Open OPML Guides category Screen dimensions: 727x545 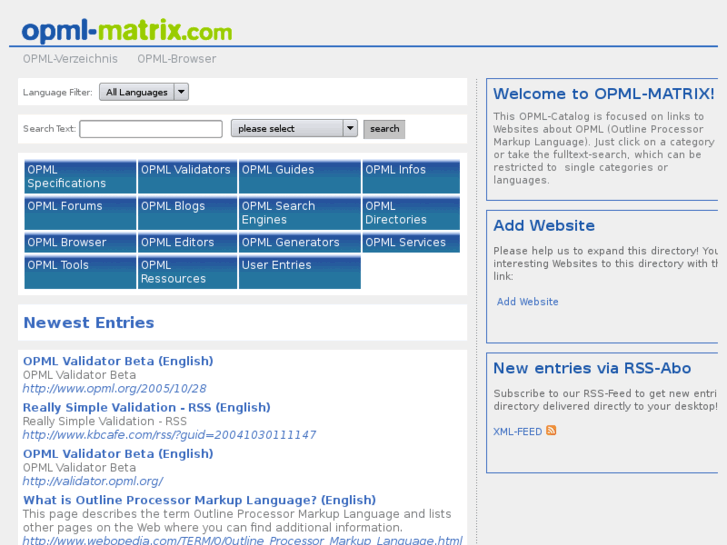click(x=300, y=177)
